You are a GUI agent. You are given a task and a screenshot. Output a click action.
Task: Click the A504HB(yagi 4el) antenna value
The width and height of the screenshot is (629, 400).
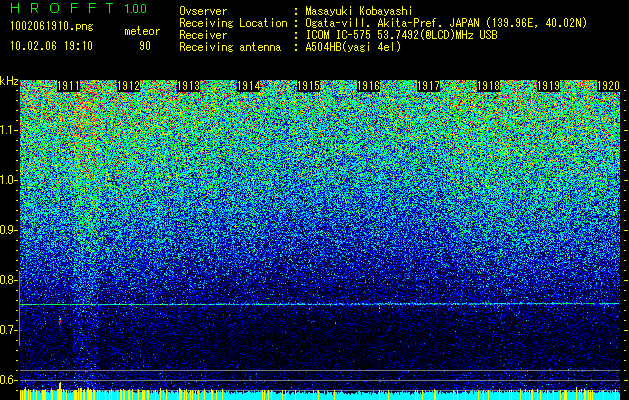pyautogui.click(x=353, y=47)
